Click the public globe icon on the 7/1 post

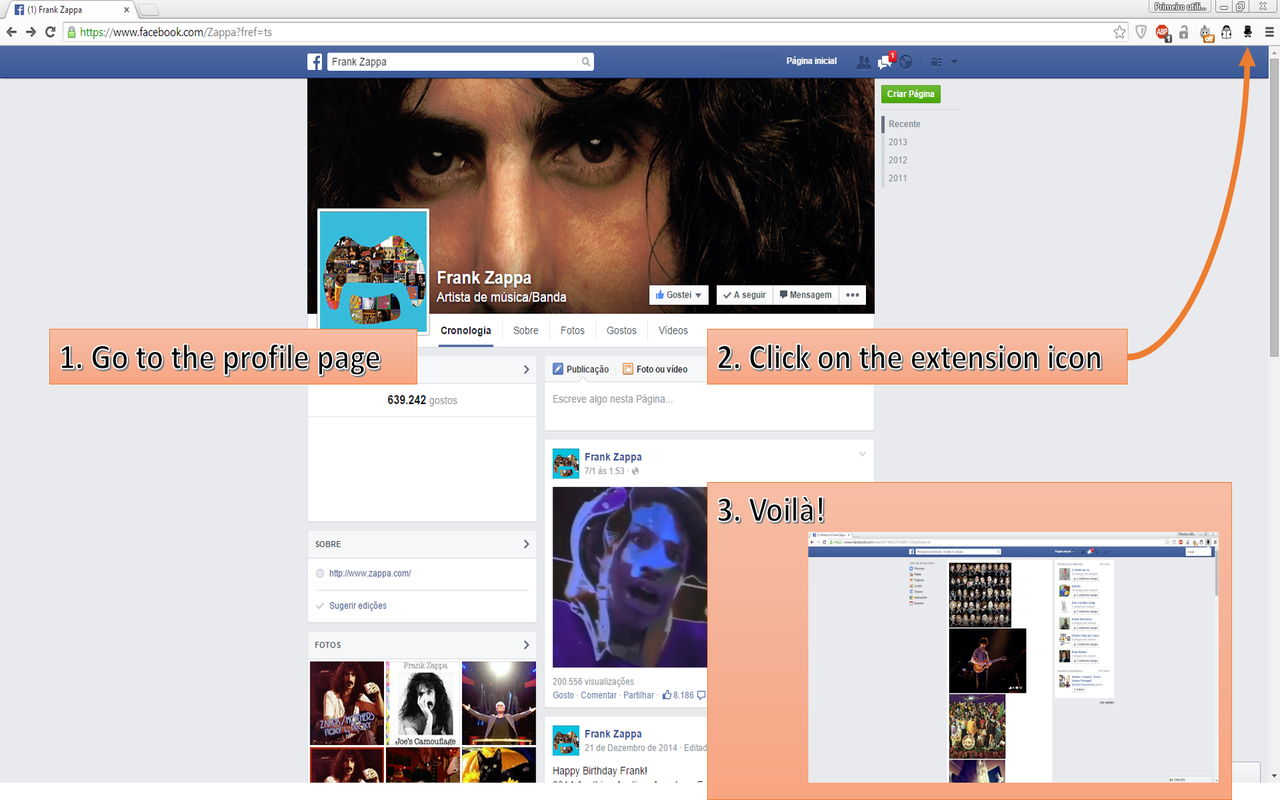636,471
